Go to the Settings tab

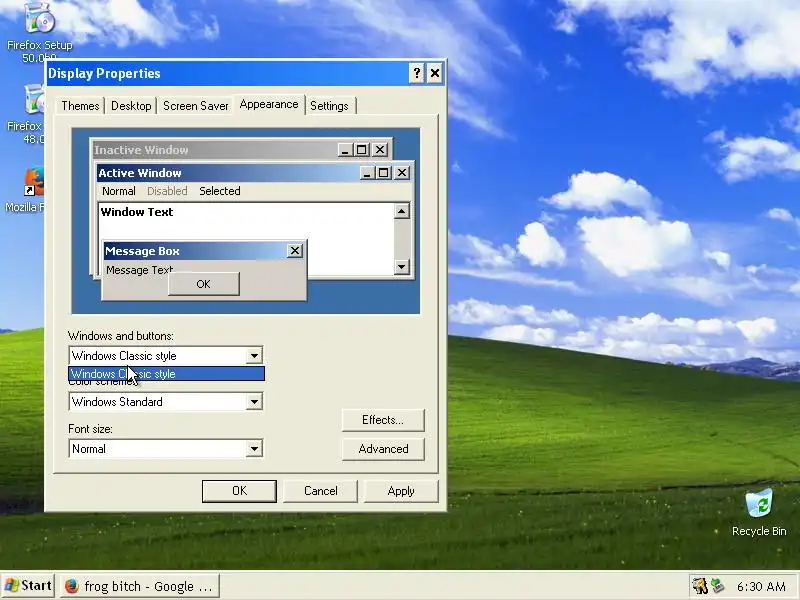[x=330, y=106]
